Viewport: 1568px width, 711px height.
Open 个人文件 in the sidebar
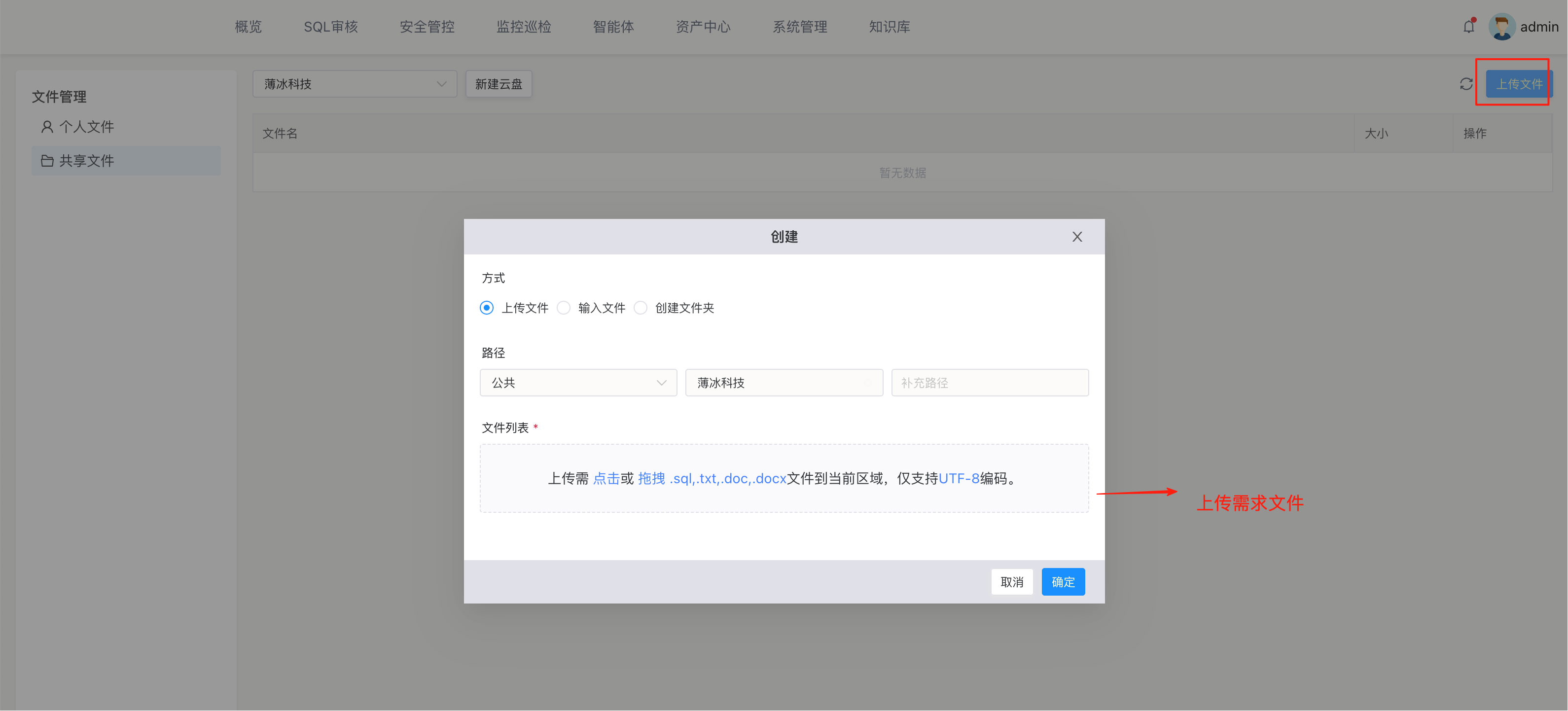(86, 127)
